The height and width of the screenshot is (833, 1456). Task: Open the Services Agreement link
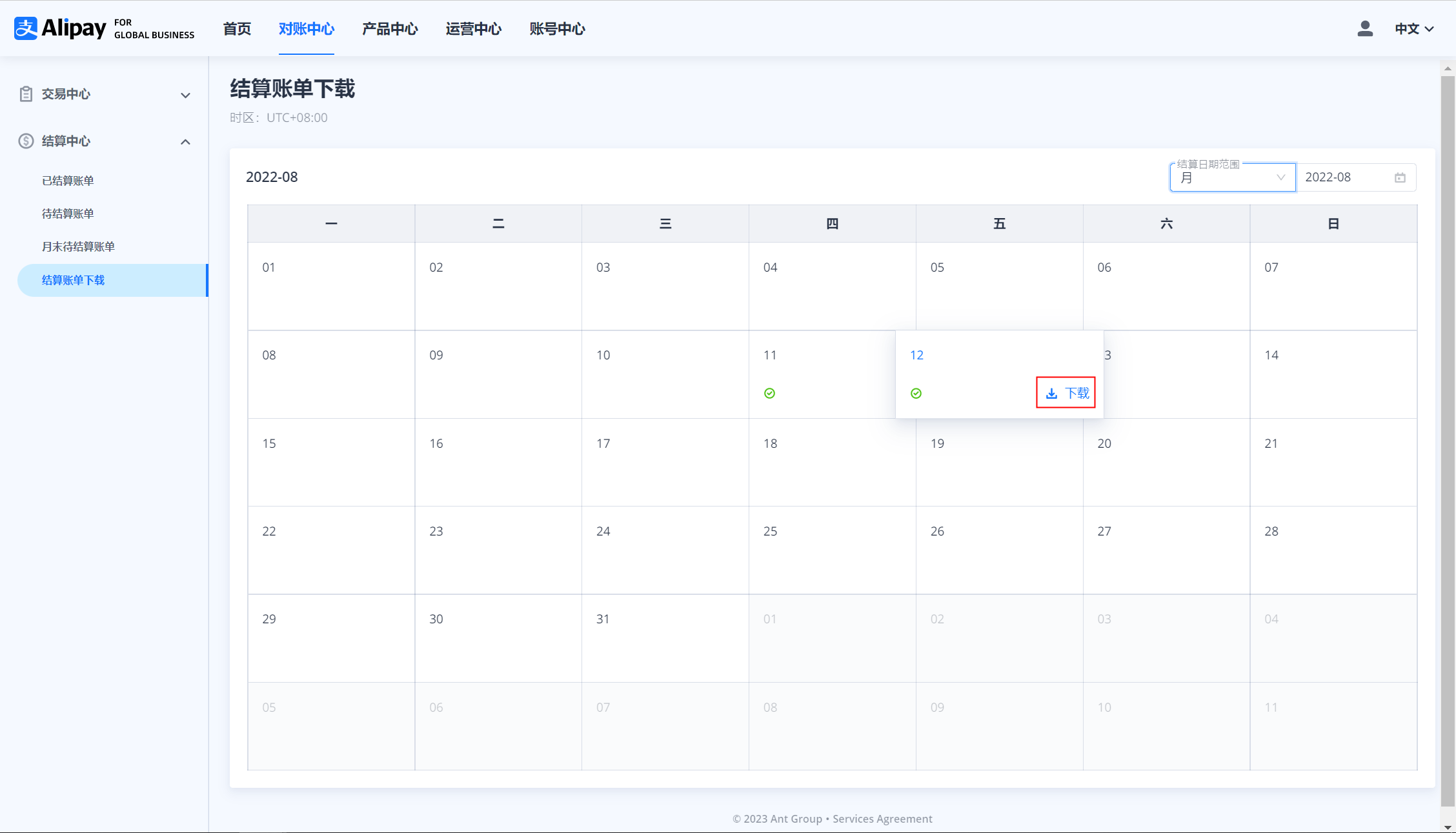coord(882,819)
